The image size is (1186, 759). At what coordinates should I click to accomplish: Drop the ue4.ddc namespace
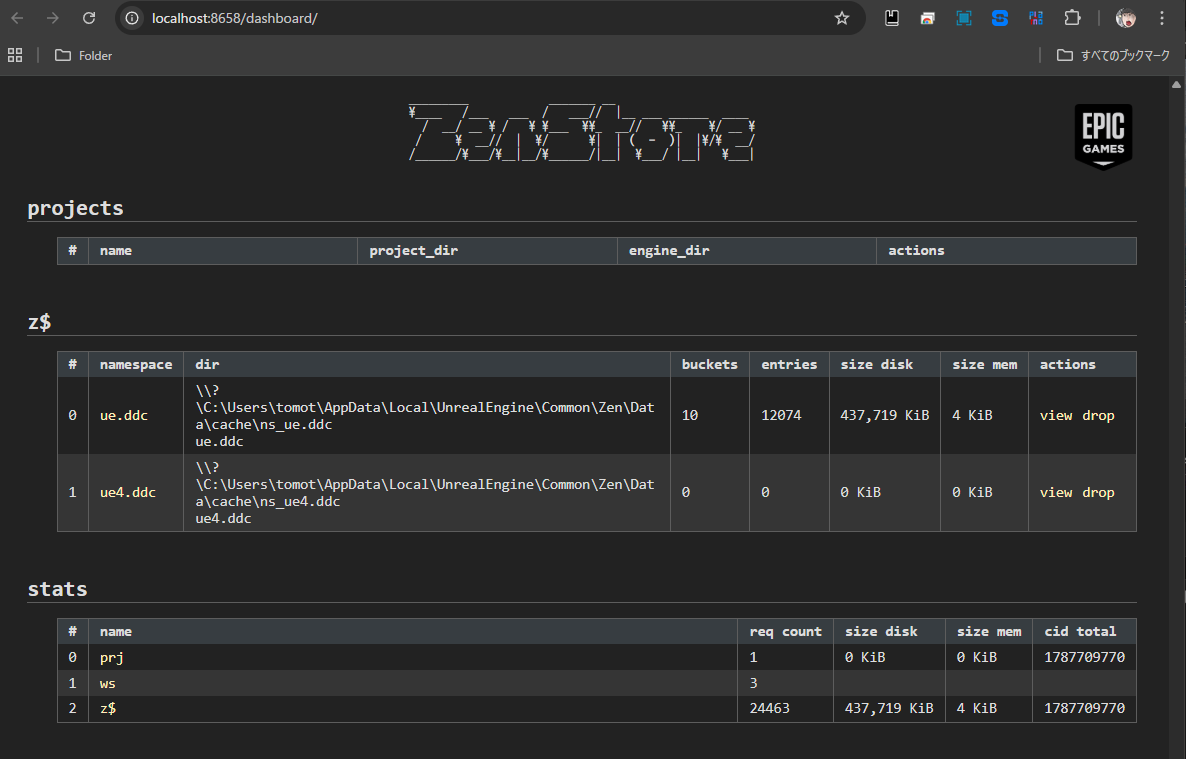tap(1098, 492)
